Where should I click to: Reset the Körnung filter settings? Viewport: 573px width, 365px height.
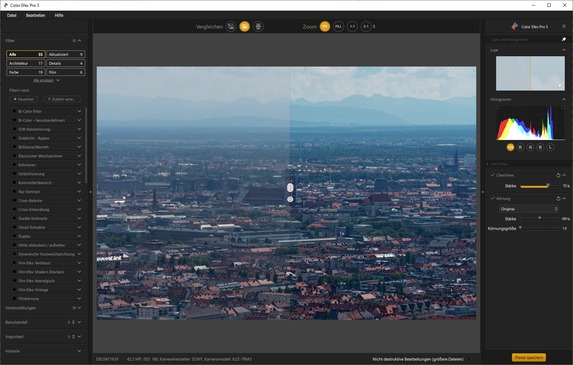558,199
